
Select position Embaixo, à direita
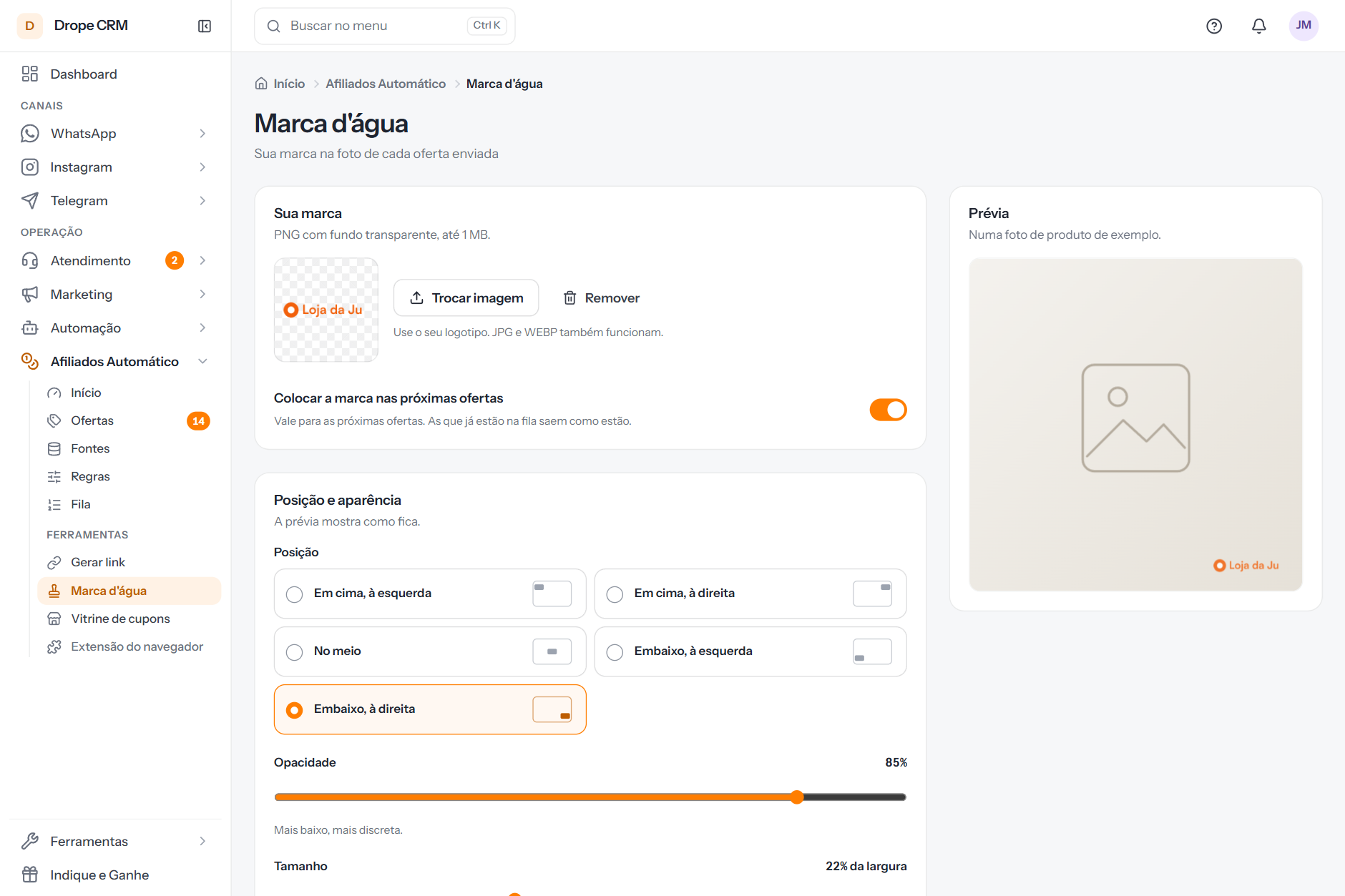(x=430, y=709)
